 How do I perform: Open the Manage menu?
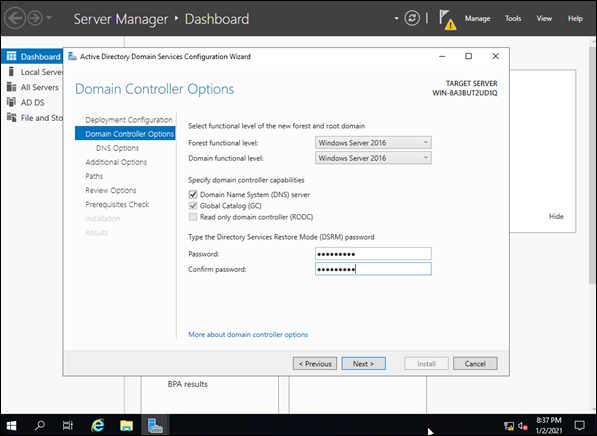[477, 18]
